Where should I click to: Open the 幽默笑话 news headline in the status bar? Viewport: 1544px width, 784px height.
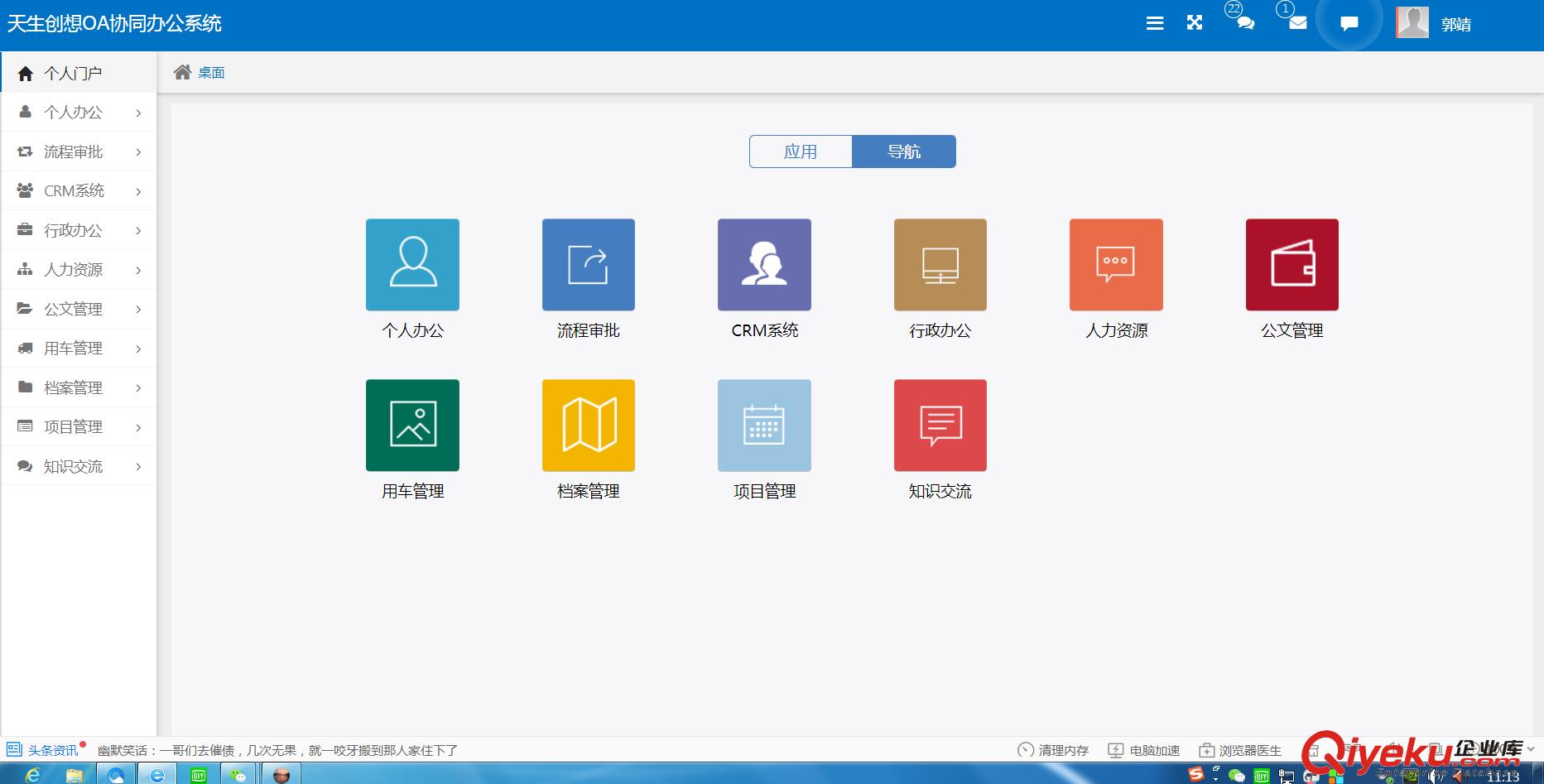coord(277,750)
